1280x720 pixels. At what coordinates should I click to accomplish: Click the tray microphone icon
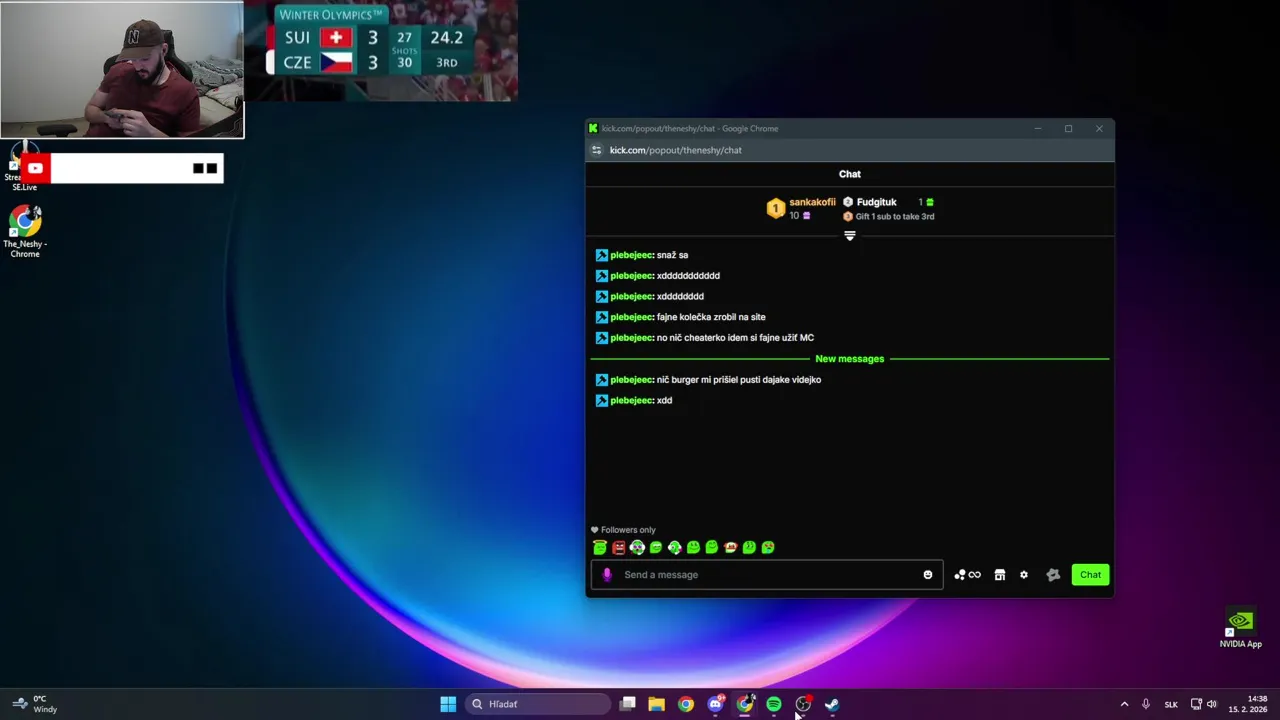(x=1146, y=704)
